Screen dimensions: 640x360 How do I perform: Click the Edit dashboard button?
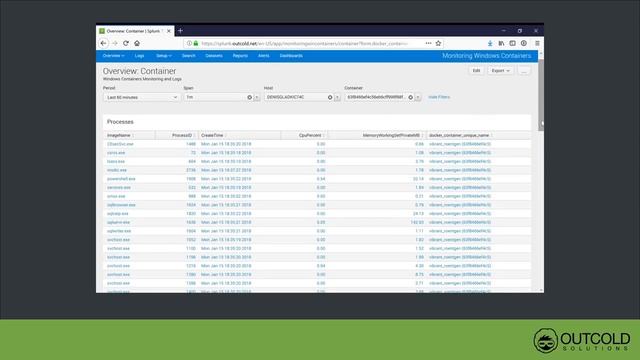(476, 71)
